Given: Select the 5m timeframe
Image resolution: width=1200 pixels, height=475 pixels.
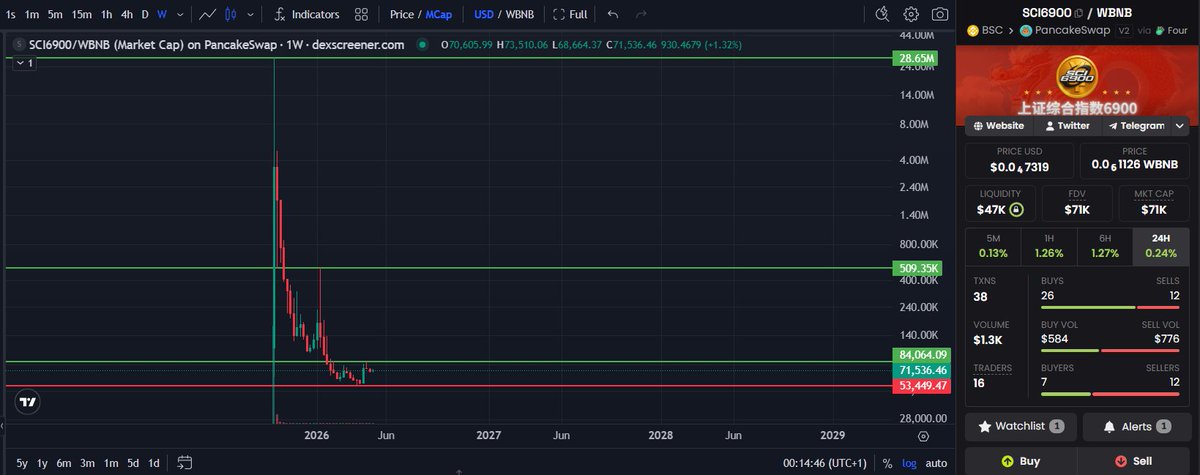Looking at the screenshot, I should coord(55,14).
